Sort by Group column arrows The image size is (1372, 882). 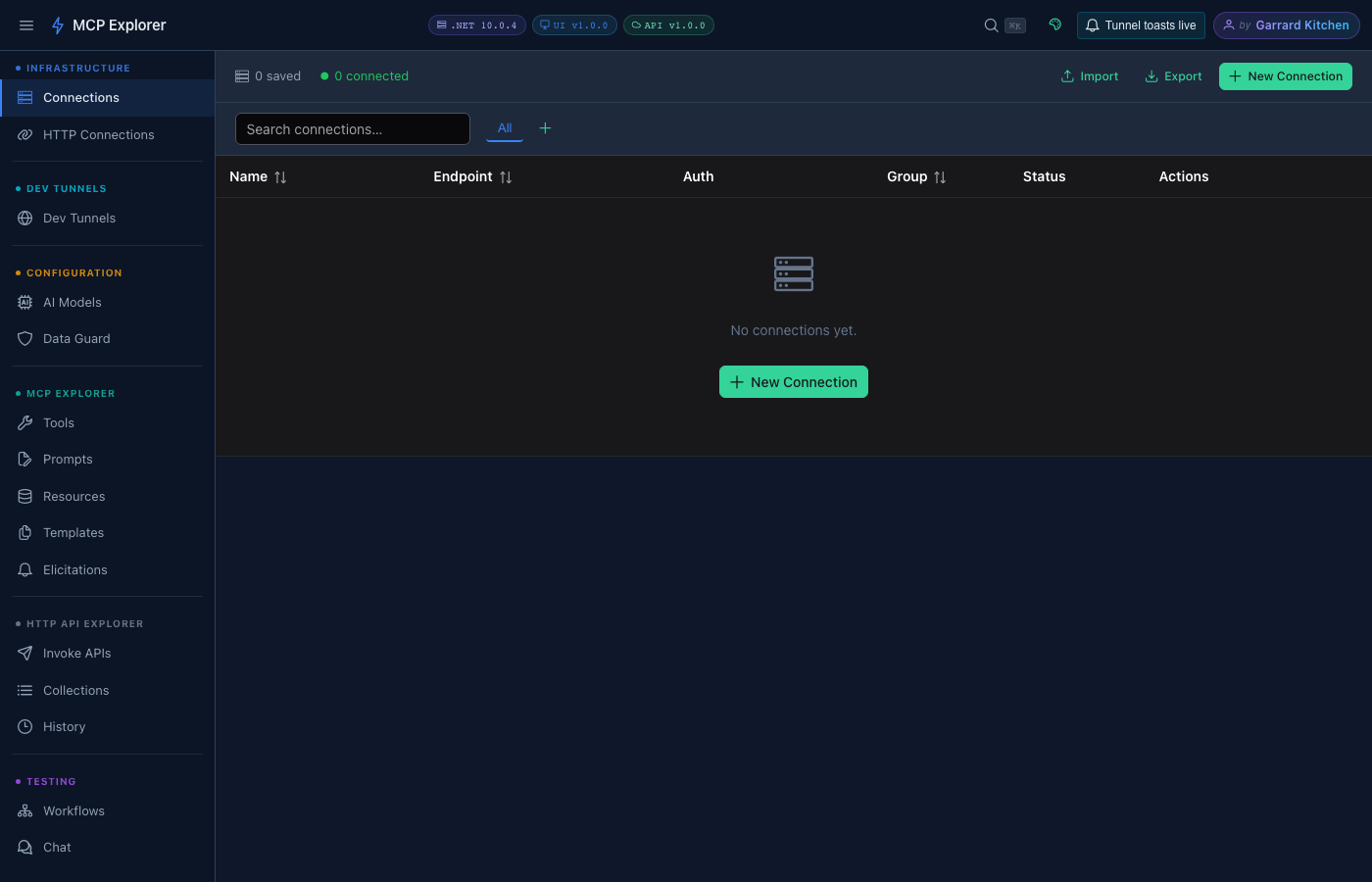(940, 177)
